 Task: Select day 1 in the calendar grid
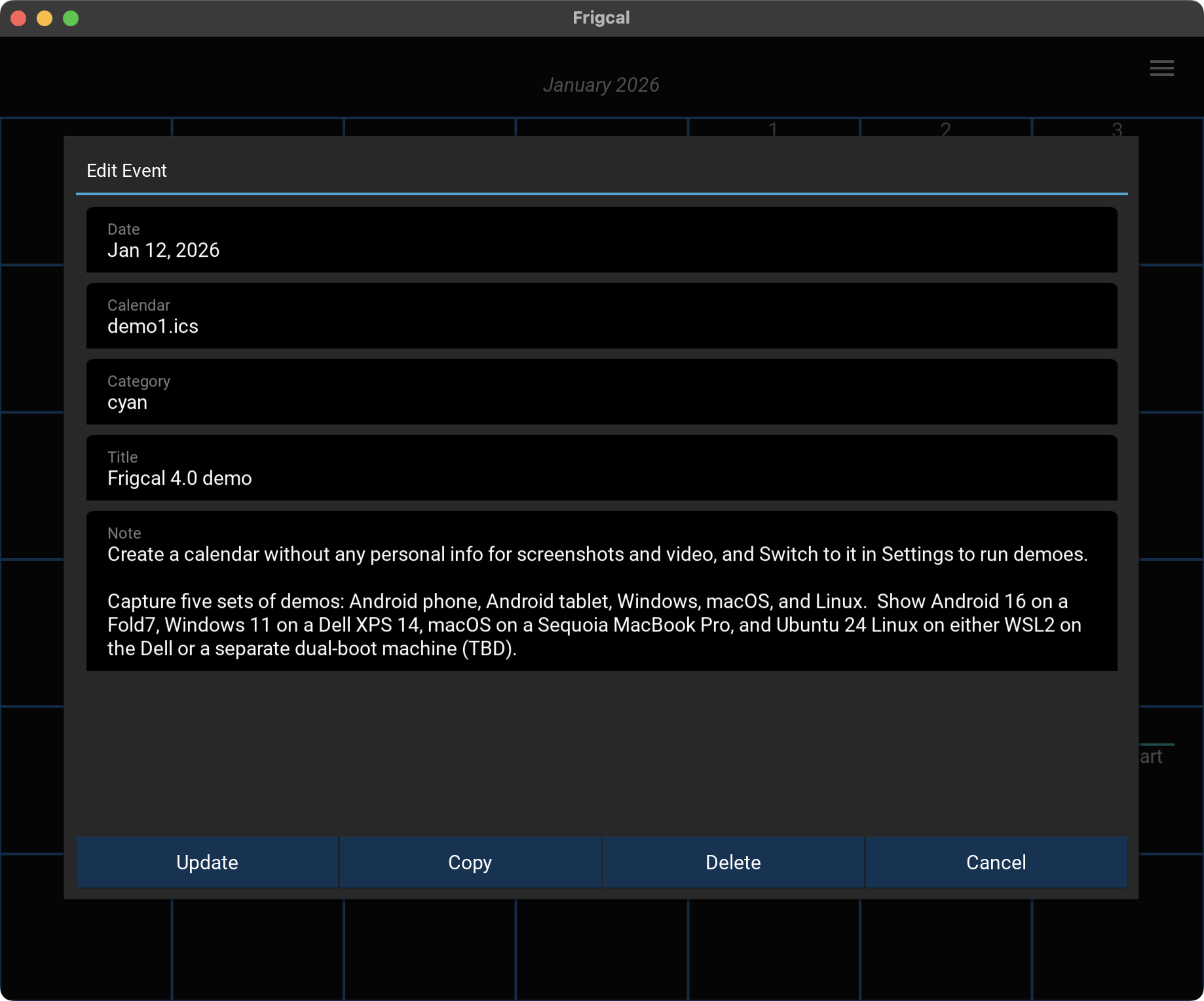click(773, 129)
